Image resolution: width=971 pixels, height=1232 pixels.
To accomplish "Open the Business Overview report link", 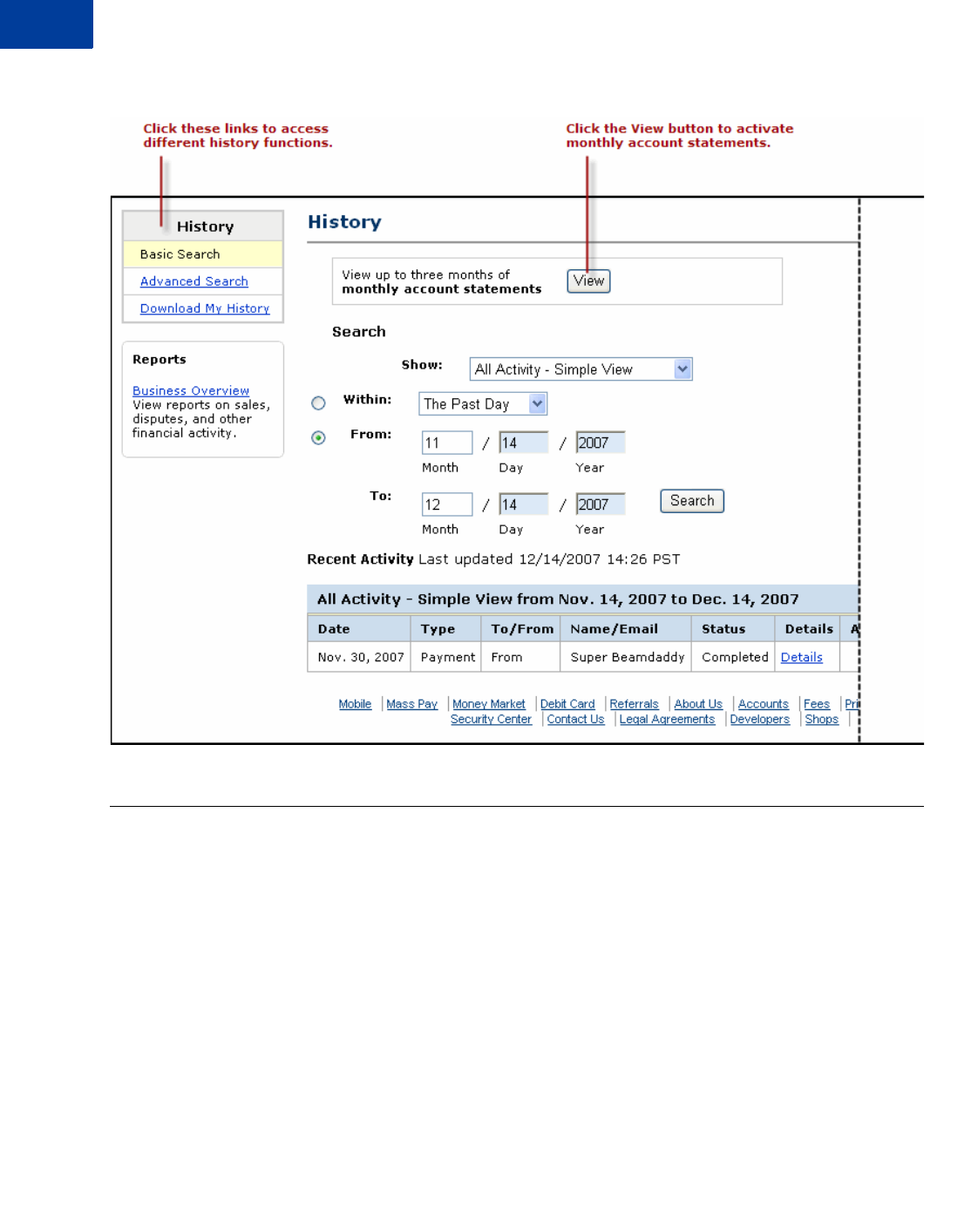I will 191,390.
